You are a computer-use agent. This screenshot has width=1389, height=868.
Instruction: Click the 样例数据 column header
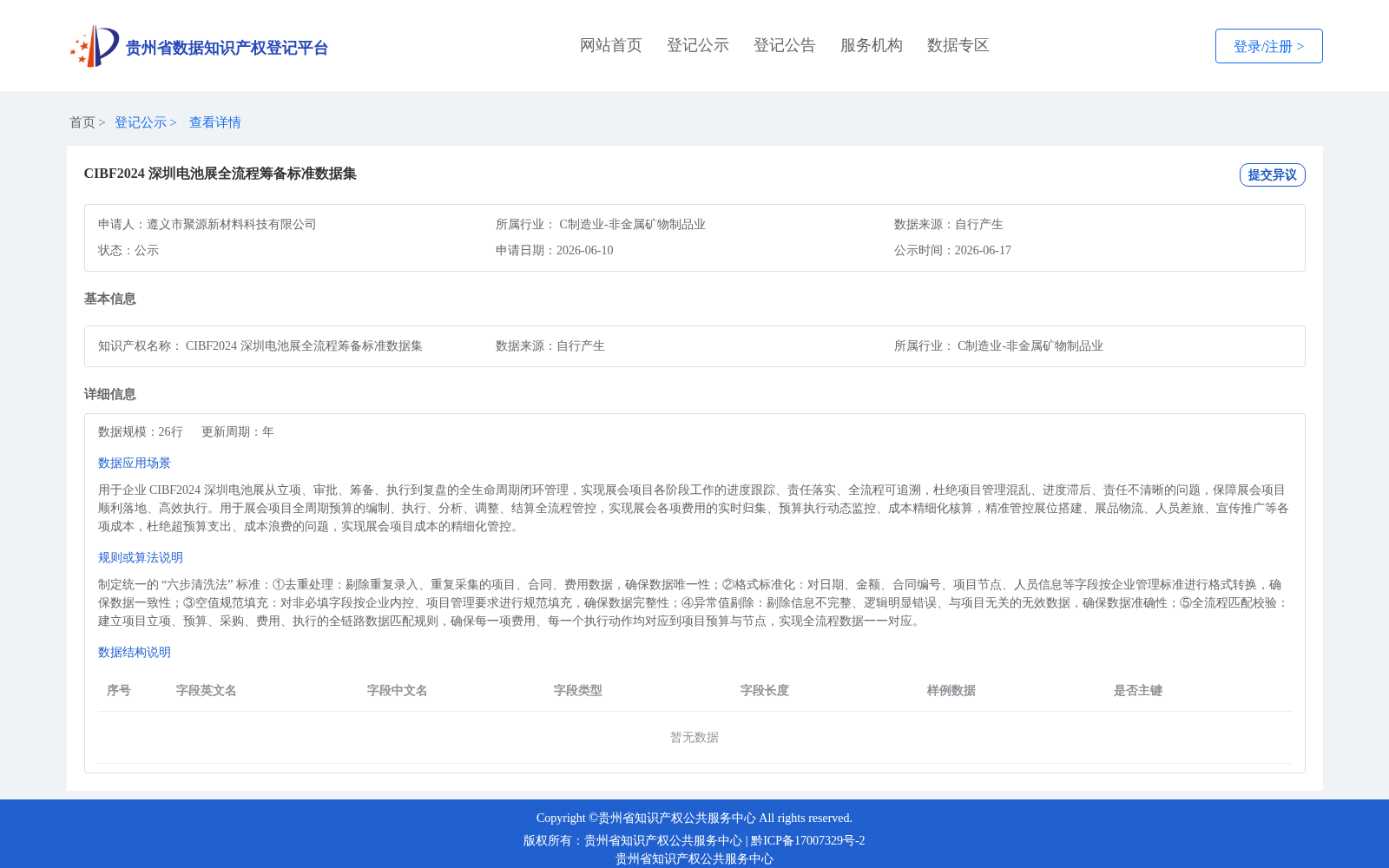[951, 691]
